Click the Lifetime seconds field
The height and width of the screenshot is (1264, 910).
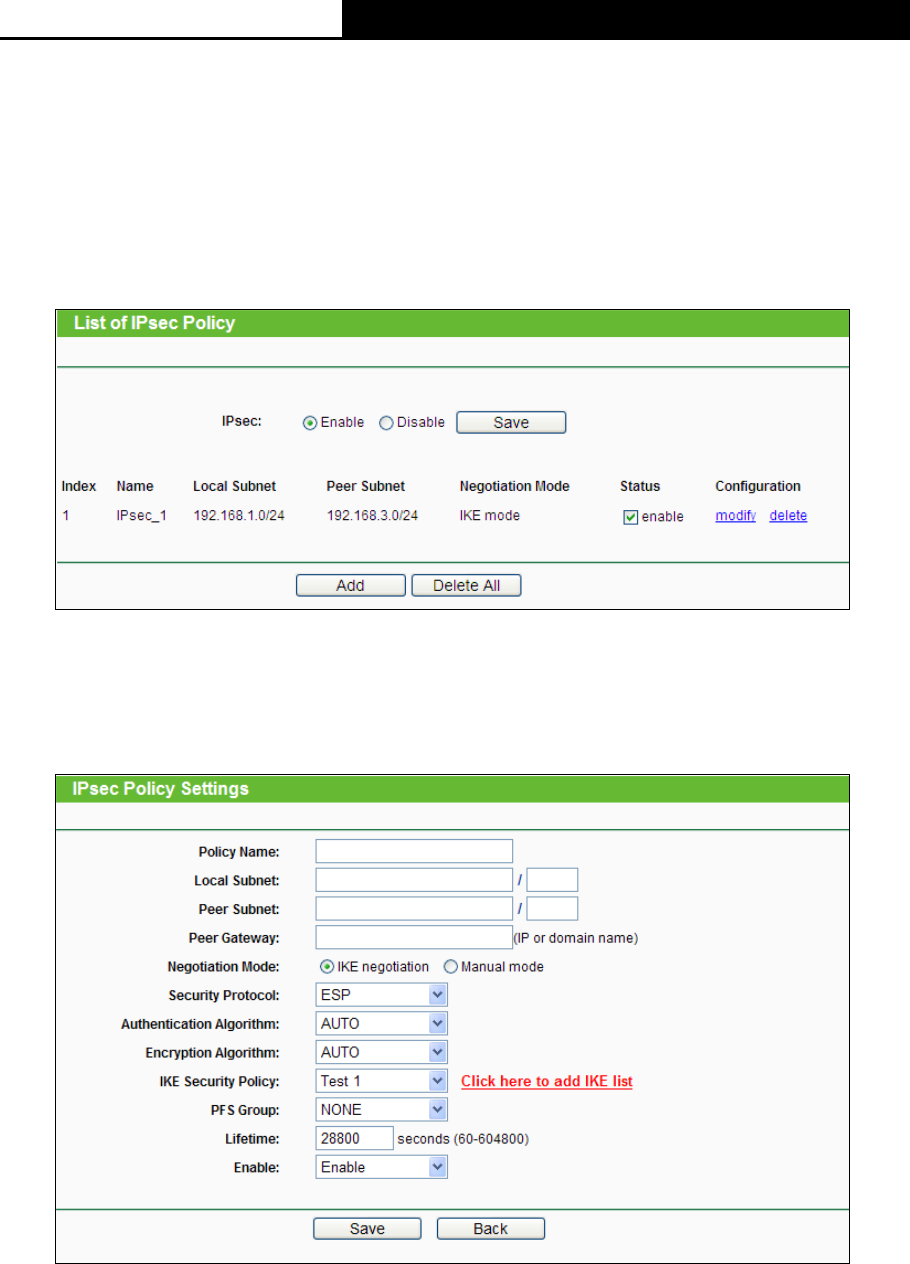tap(354, 1138)
